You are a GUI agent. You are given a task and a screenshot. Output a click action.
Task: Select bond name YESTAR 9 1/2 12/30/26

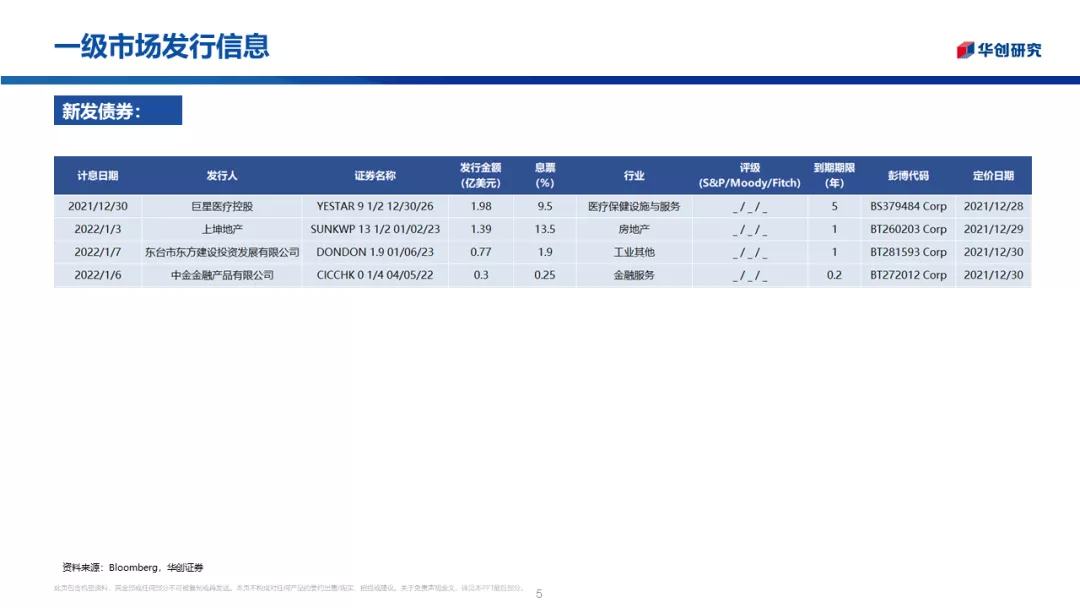point(375,206)
